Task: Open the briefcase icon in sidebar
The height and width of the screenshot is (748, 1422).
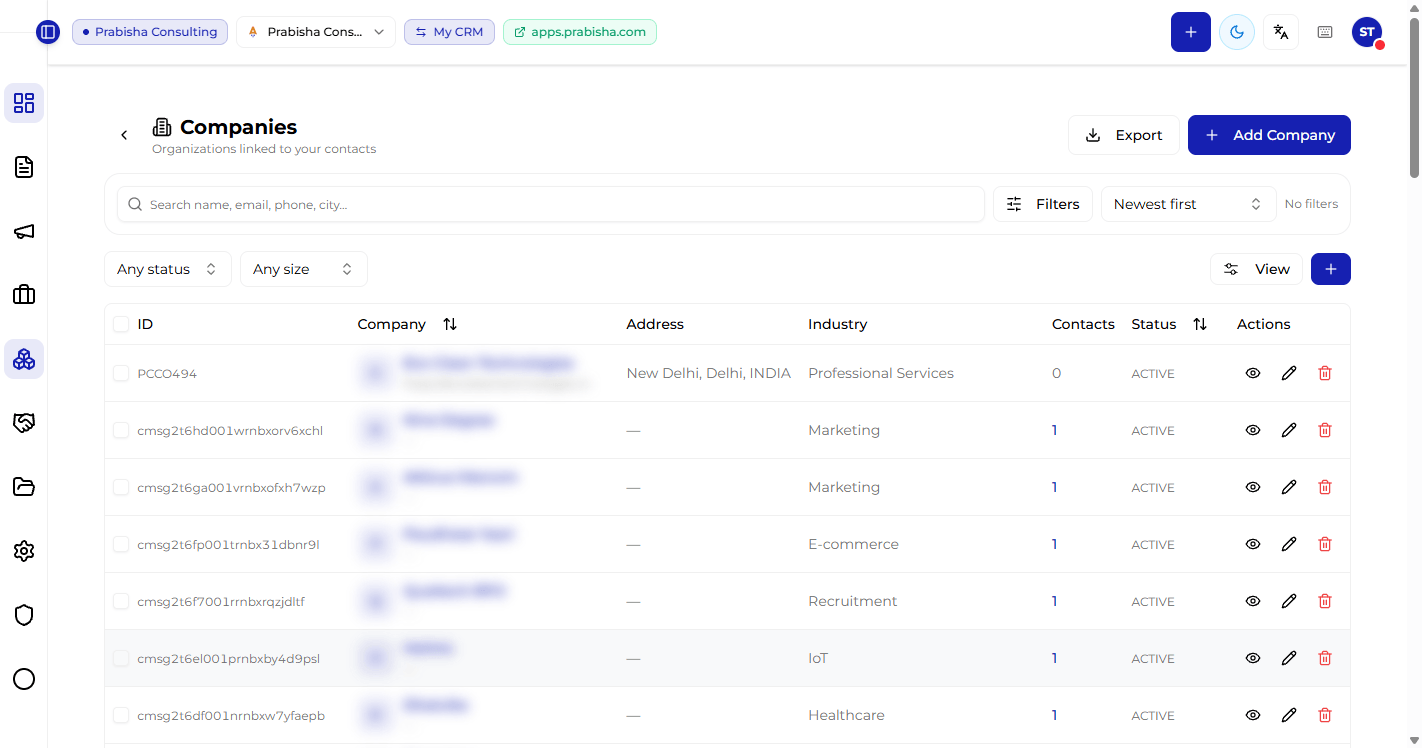Action: (x=24, y=295)
